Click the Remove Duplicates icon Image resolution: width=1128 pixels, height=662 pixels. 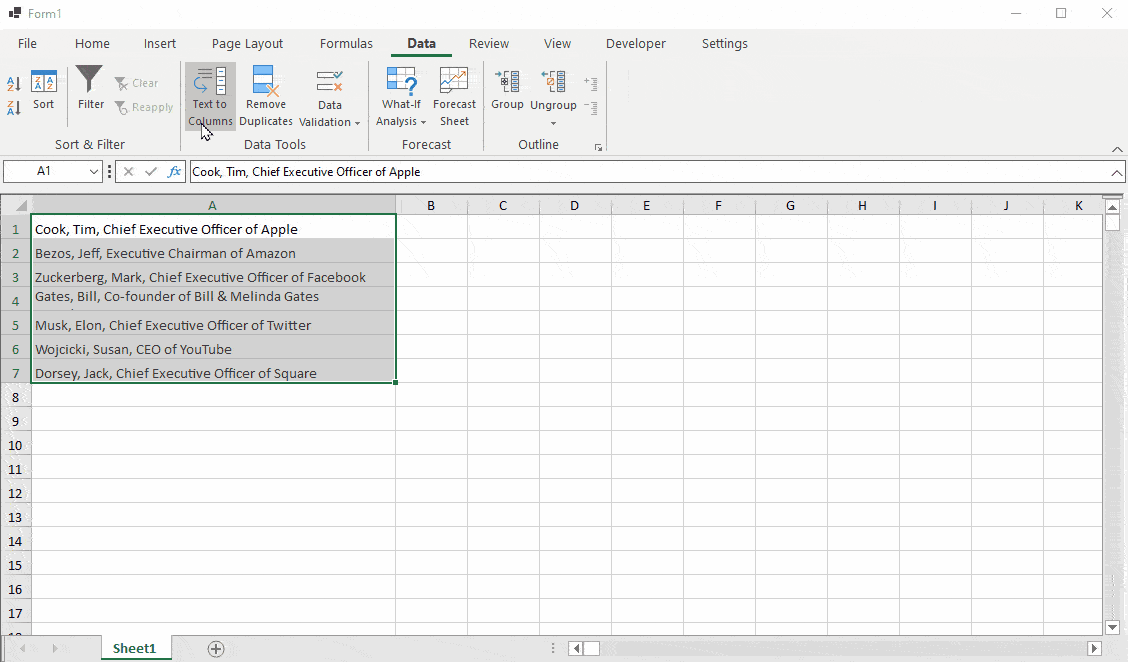coord(265,82)
